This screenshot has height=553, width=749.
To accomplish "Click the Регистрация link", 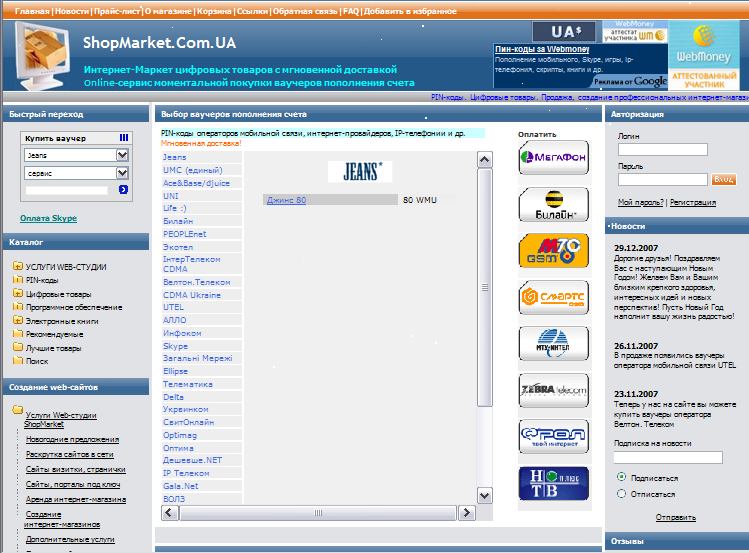I will (x=692, y=202).
